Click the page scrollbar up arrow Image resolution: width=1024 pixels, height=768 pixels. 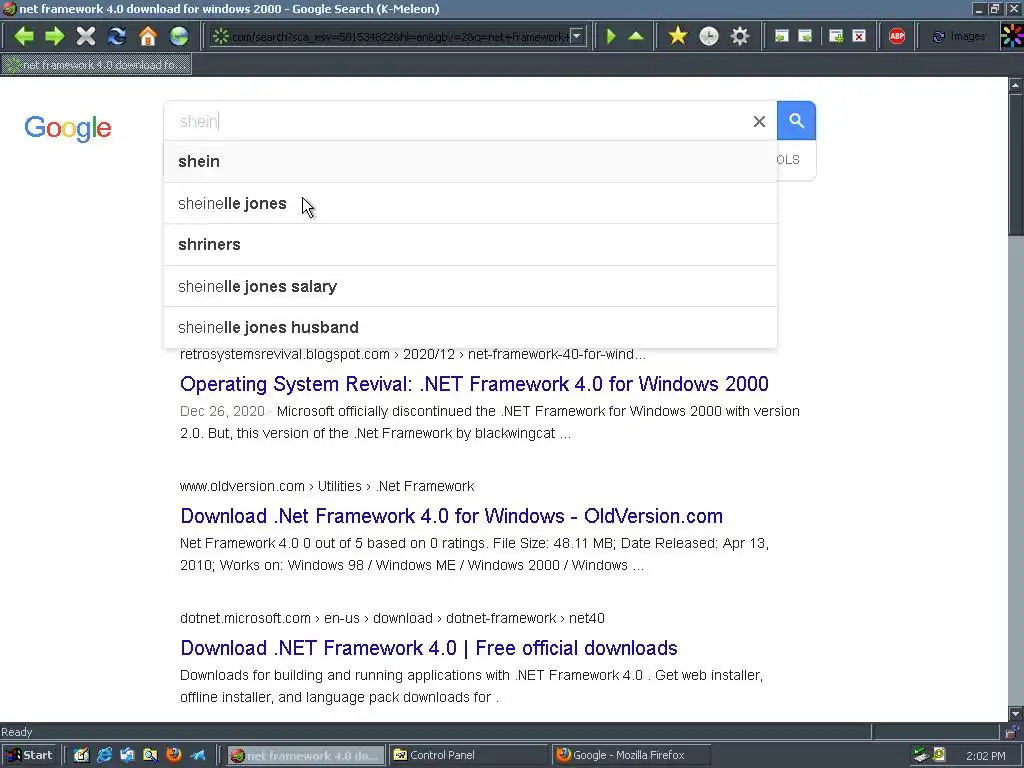(x=1016, y=85)
